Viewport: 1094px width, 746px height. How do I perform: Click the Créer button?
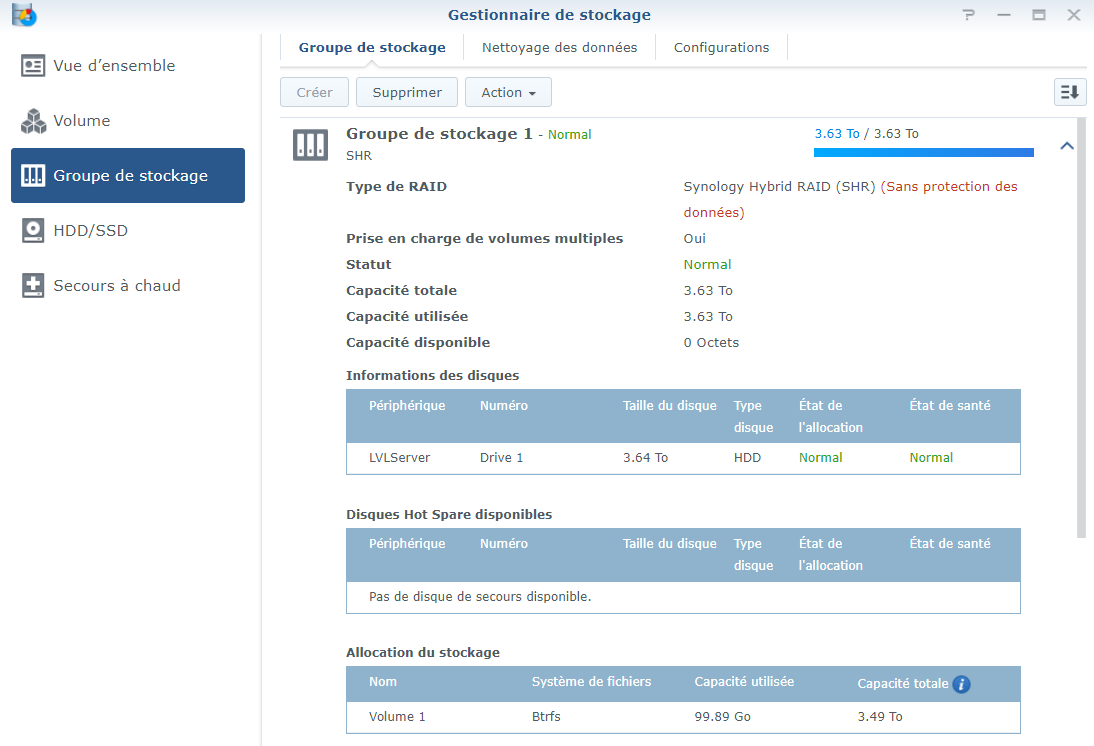[314, 92]
